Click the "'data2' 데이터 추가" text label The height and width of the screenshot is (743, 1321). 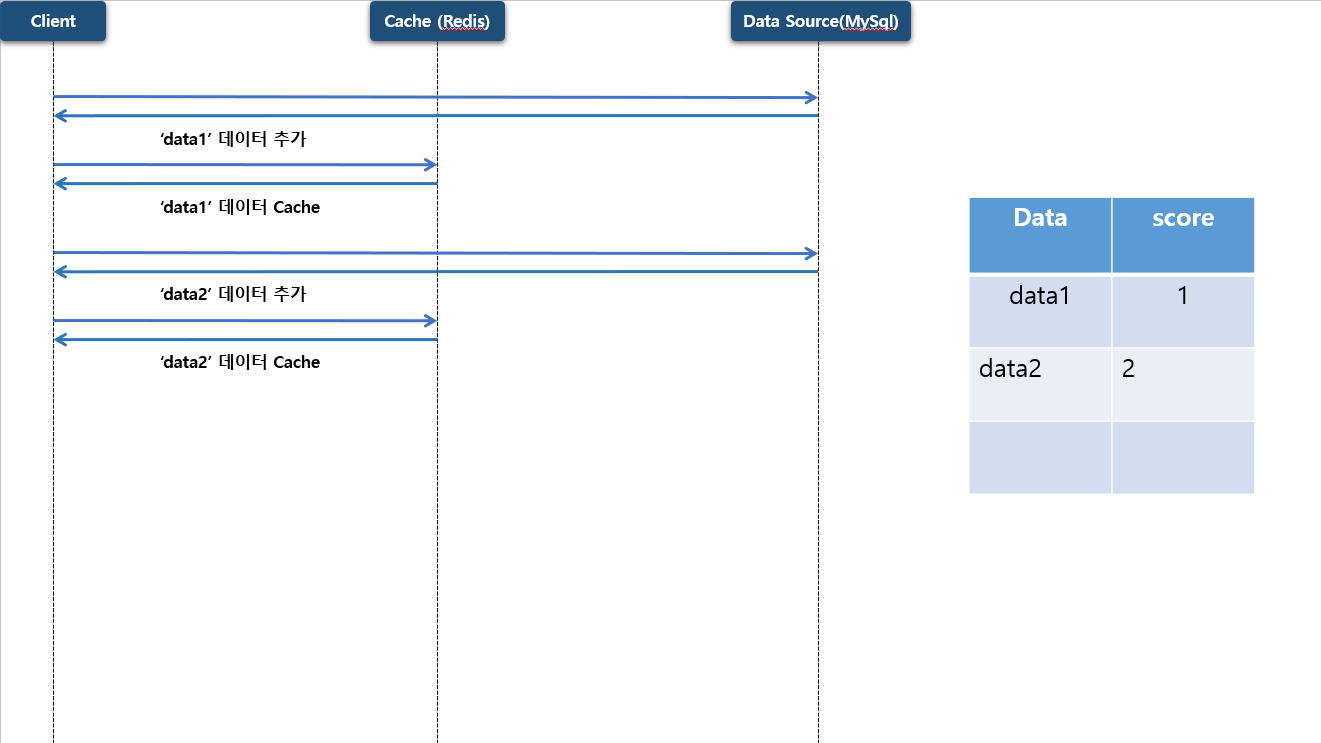coord(233,294)
